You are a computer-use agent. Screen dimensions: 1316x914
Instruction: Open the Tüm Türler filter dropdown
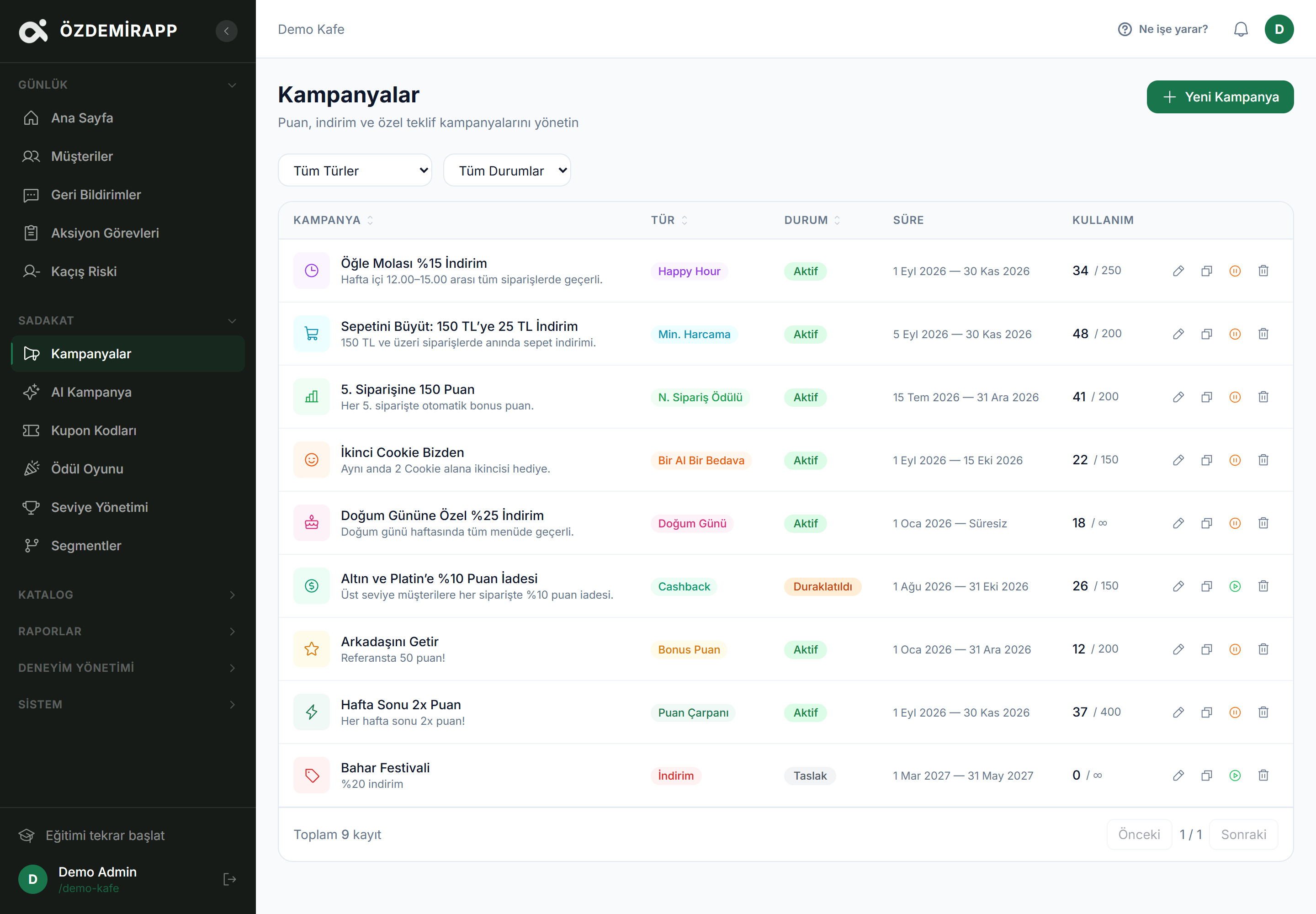(355, 170)
